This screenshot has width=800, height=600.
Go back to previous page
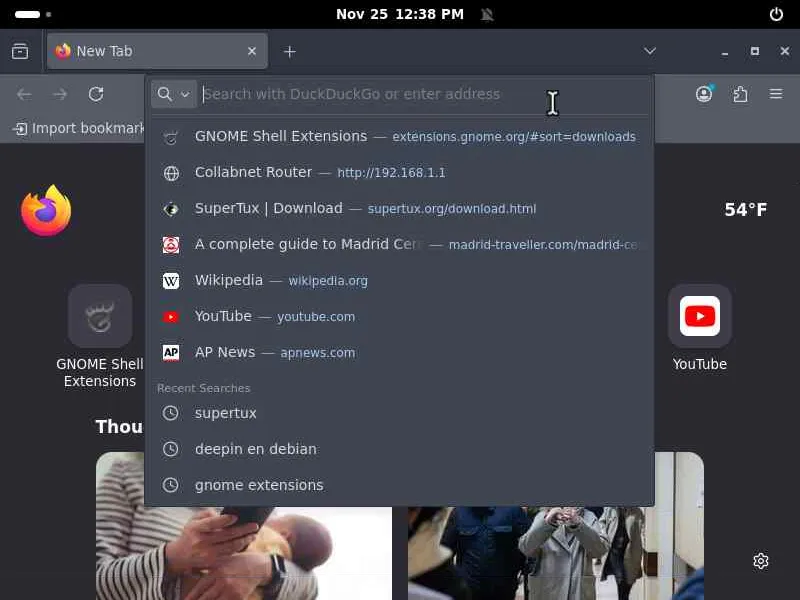click(x=24, y=94)
